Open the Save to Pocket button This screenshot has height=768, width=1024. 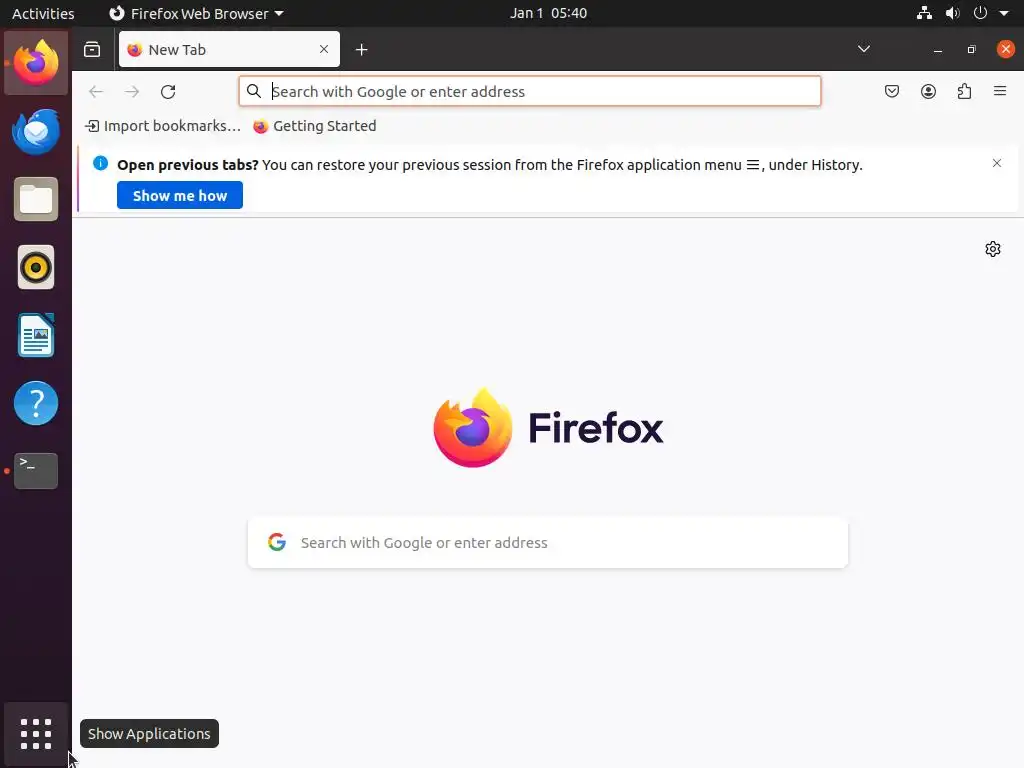coord(891,91)
